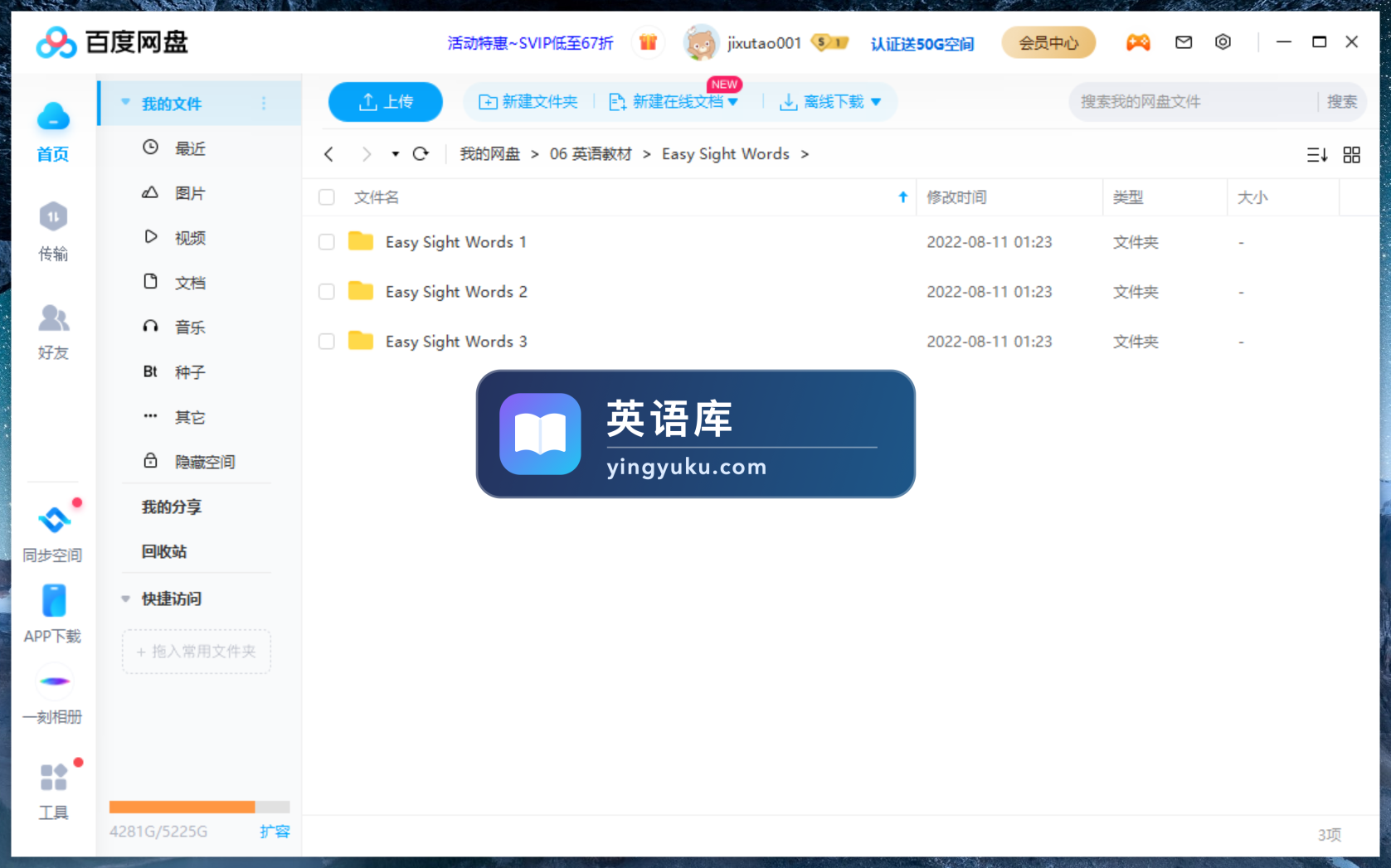Switch to grid view
The image size is (1391, 868).
pos(1352,155)
